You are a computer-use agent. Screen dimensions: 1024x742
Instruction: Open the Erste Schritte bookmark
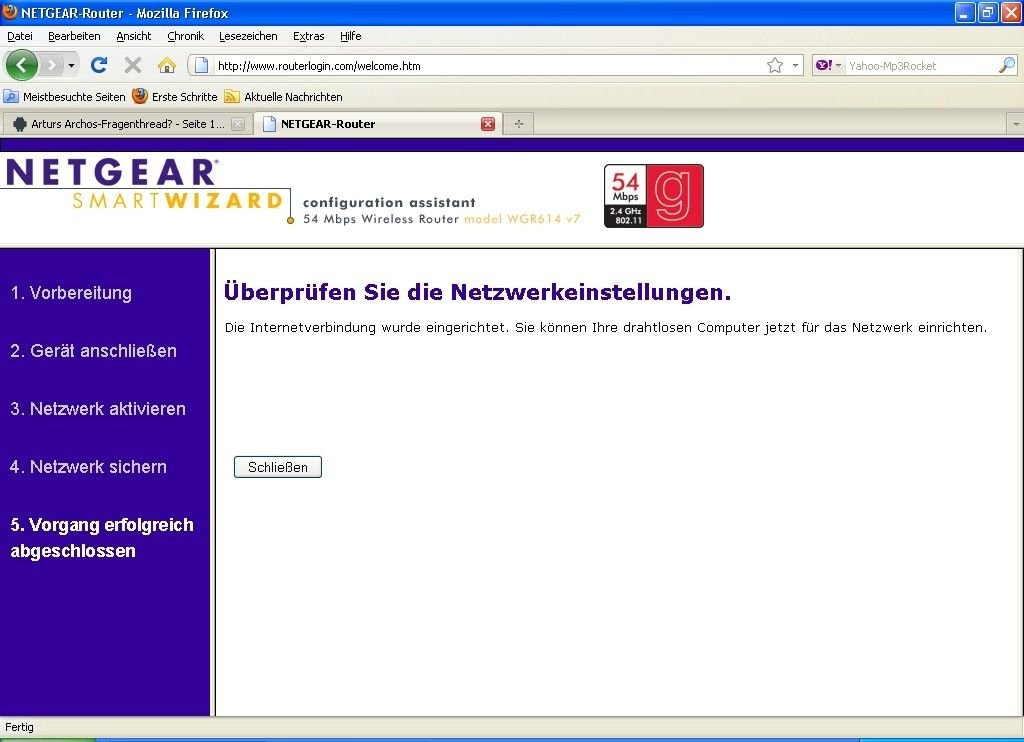click(x=174, y=97)
